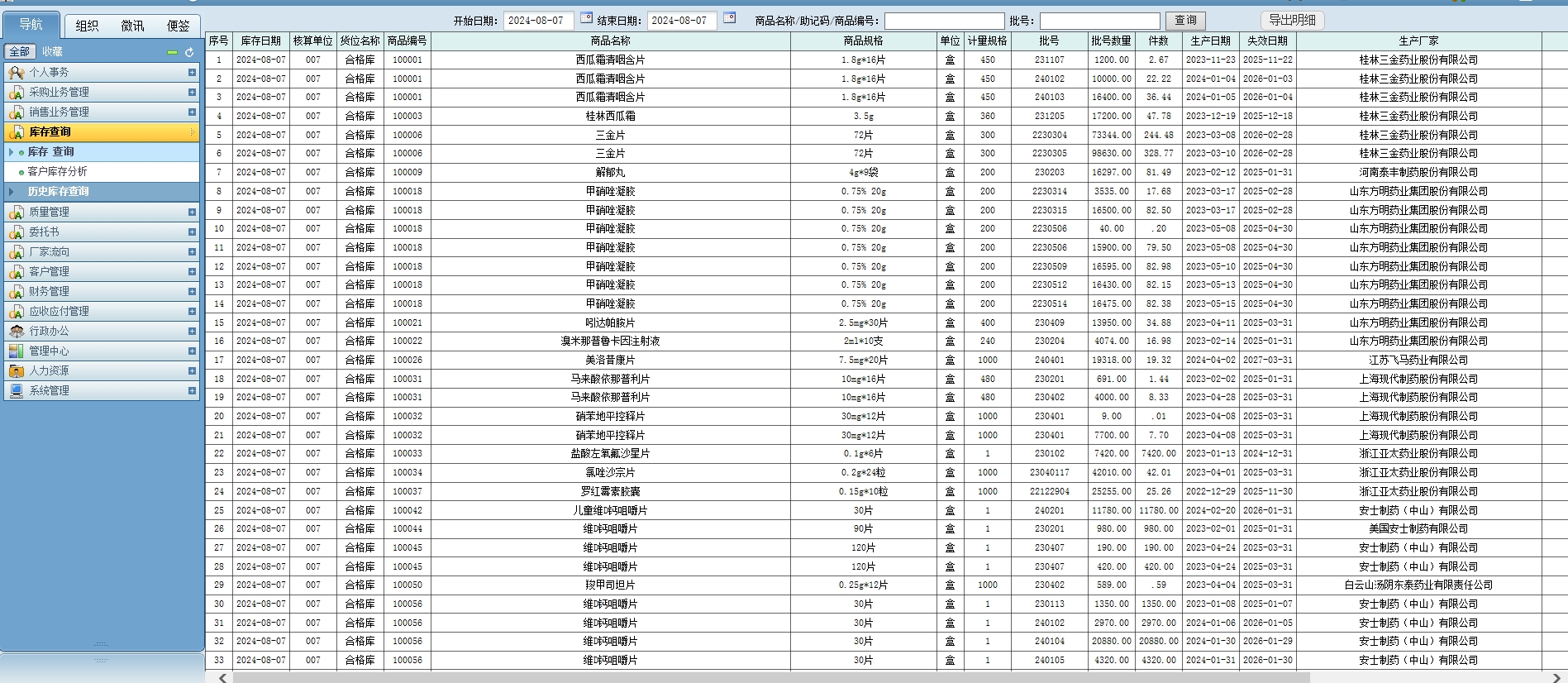The image size is (1568, 683).
Task: Switch to the 导航 tab
Action: (31, 25)
